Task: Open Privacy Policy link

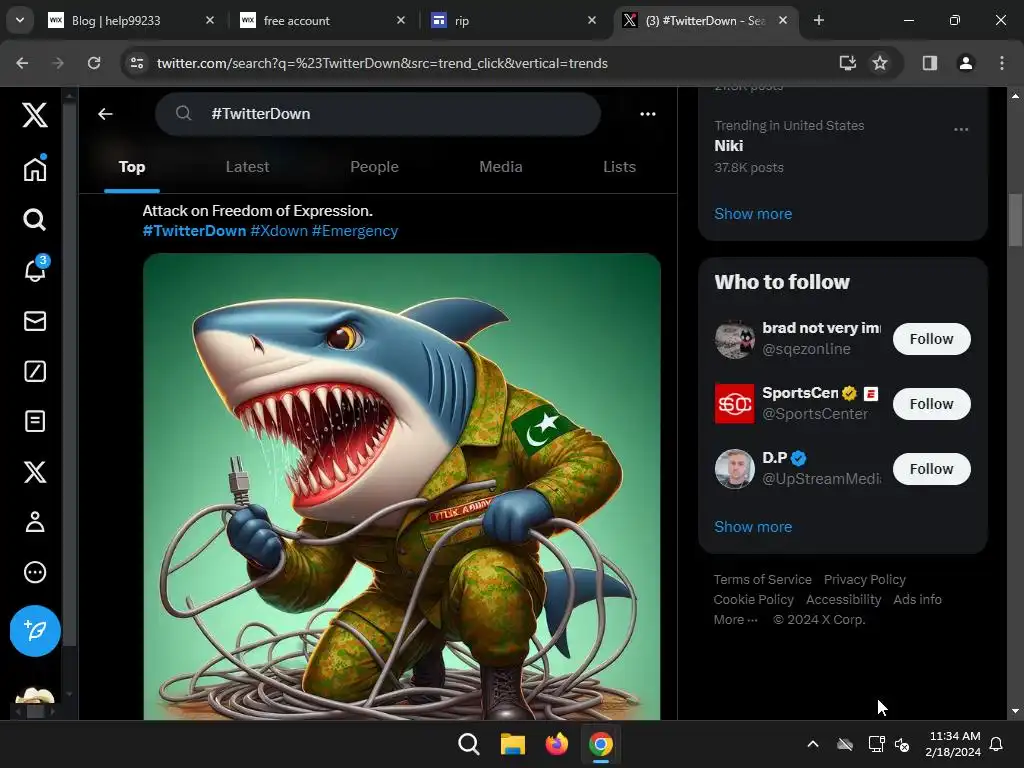Action: point(865,579)
